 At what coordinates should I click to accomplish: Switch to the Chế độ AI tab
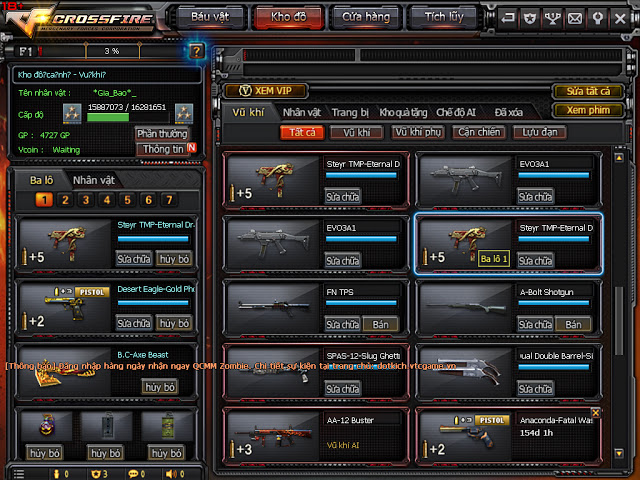(x=456, y=112)
